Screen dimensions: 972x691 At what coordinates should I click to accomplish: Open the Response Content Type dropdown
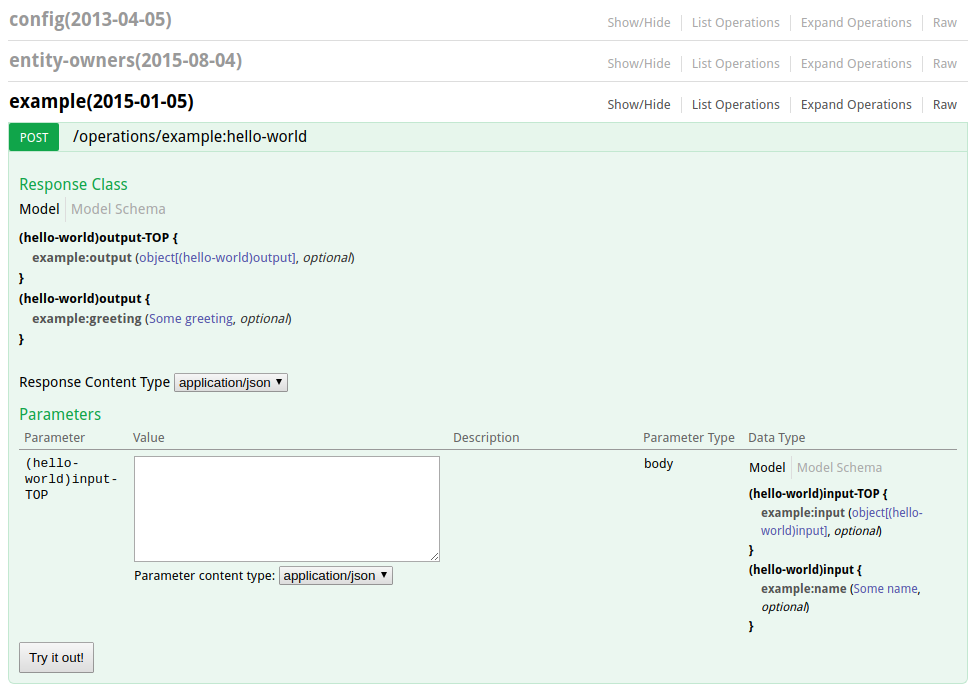(x=231, y=382)
